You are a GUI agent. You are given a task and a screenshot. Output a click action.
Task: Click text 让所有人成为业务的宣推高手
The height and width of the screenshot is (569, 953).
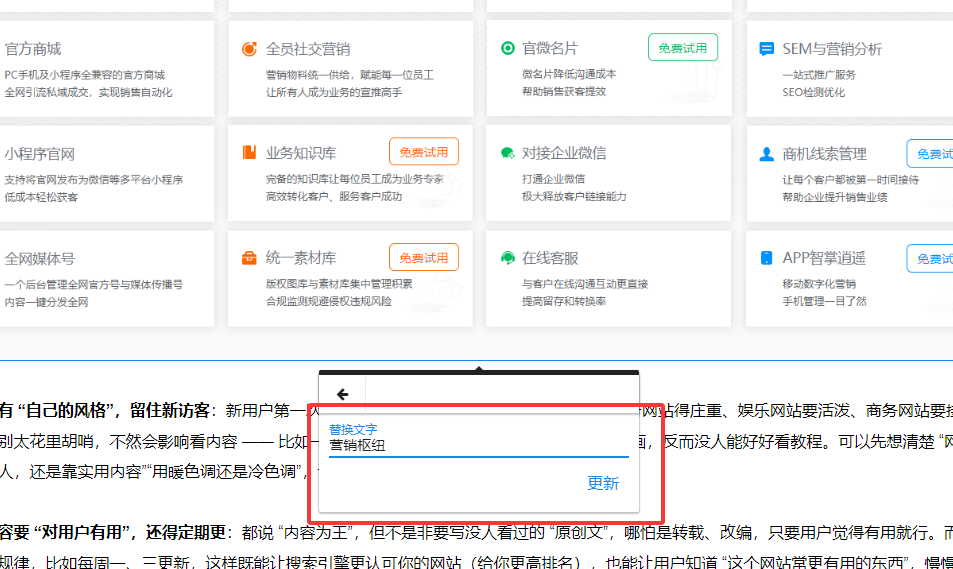coord(334,92)
